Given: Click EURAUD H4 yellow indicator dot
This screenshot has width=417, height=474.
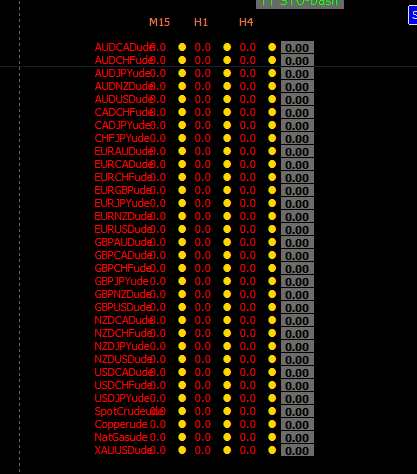Looking at the screenshot, I should click(272, 151).
